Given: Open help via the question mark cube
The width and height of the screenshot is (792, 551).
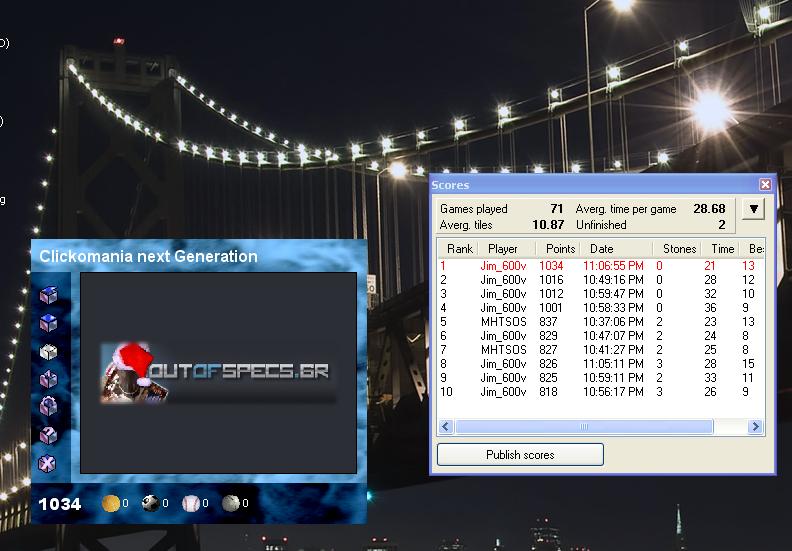Looking at the screenshot, I should (x=48, y=435).
